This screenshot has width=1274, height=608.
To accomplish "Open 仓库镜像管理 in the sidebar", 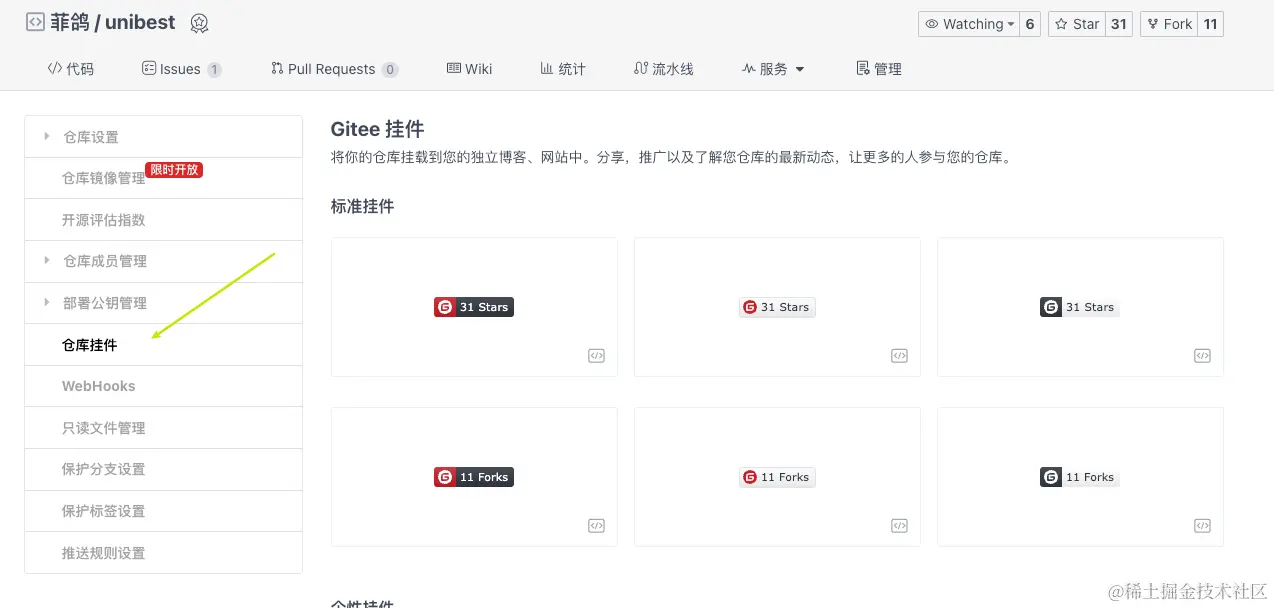I will [163, 178].
